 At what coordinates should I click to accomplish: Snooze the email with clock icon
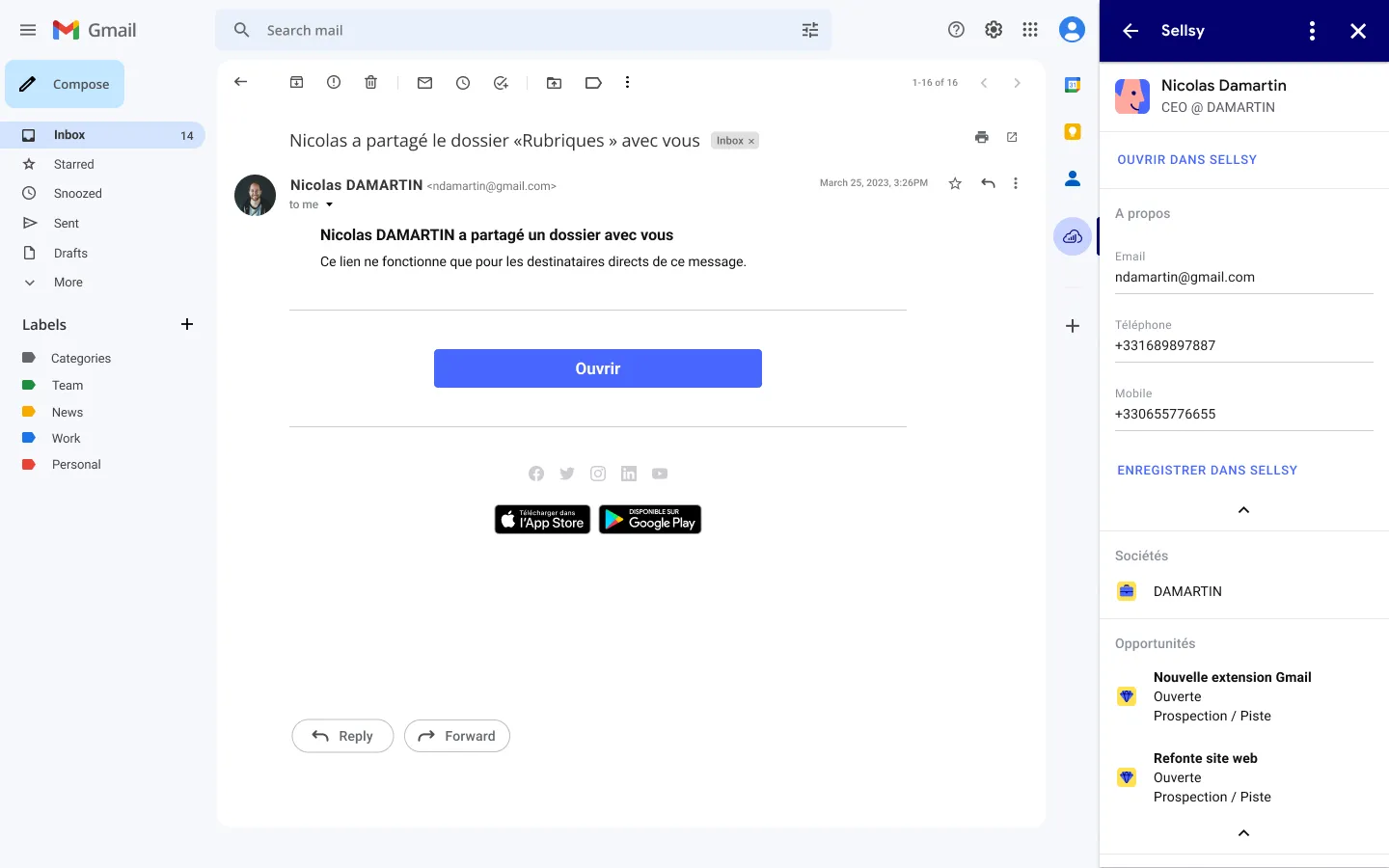point(463,83)
